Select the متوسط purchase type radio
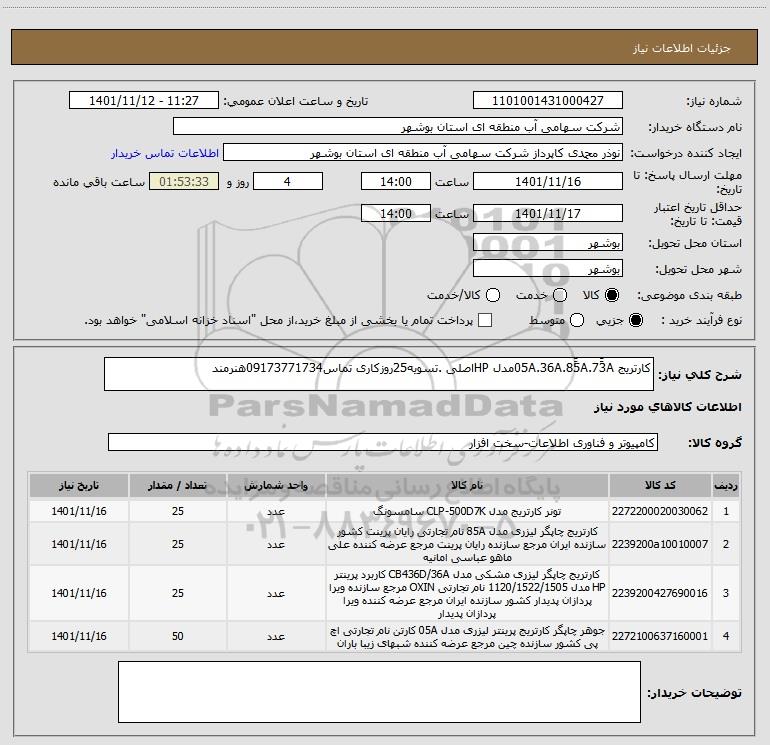The image size is (770, 745). tap(577, 320)
